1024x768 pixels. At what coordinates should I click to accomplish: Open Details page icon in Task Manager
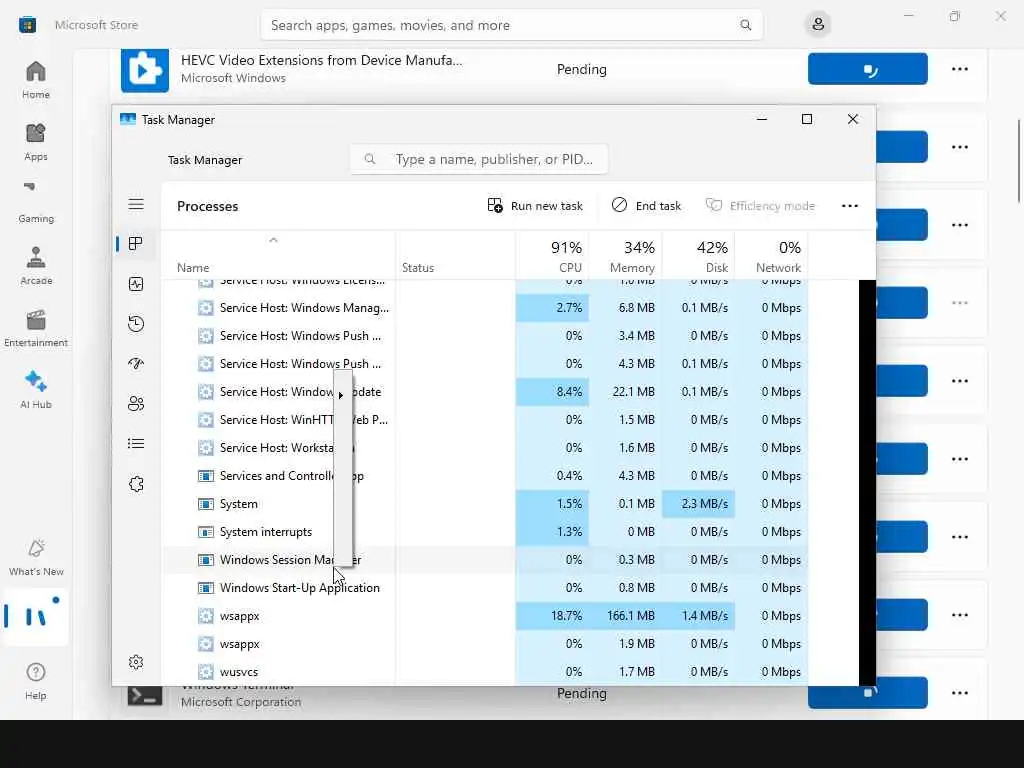pos(136,444)
